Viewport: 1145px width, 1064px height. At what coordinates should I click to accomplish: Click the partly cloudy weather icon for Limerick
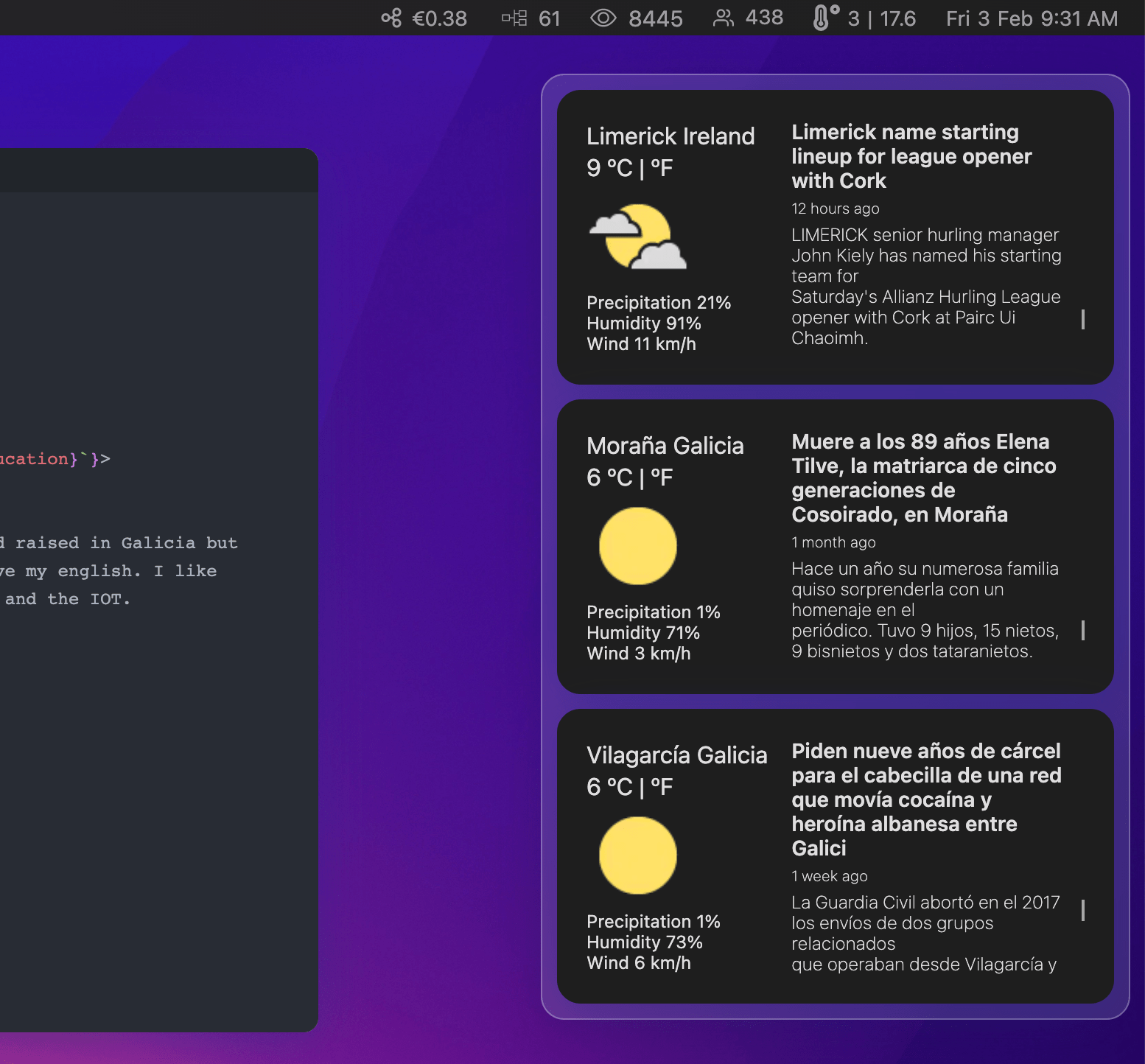(x=637, y=237)
